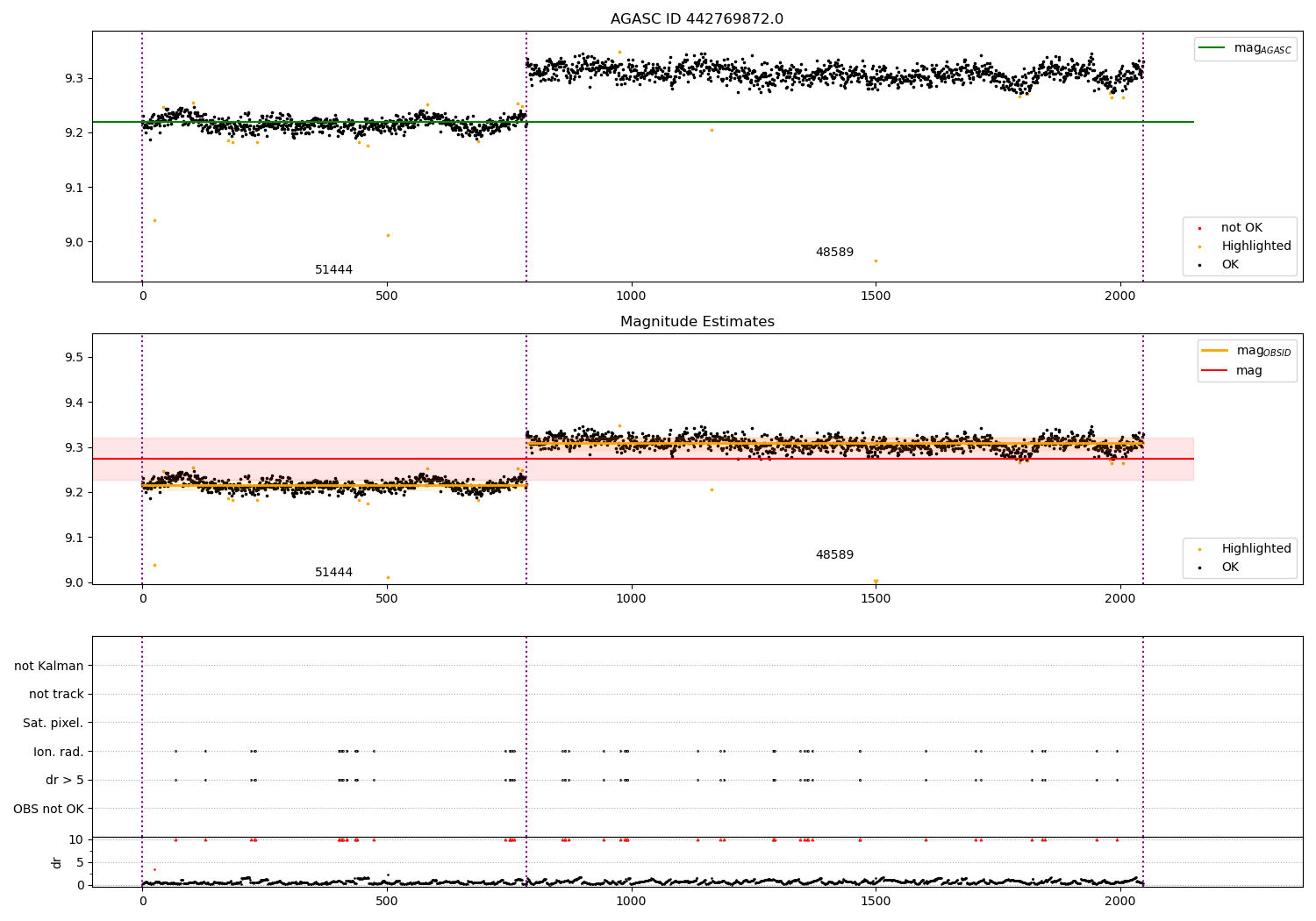Click y-tick '9.0' on the top plot
Screen dimensions: 1316x921
click(x=74, y=242)
